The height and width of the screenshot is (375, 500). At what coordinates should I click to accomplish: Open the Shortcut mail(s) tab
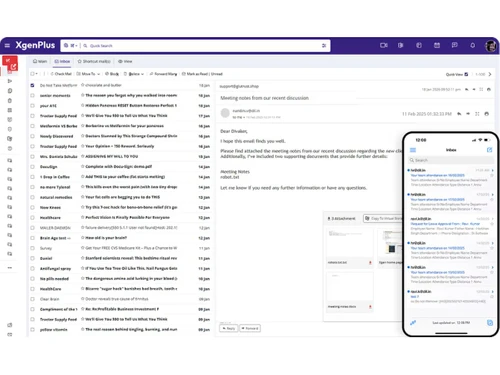94,61
